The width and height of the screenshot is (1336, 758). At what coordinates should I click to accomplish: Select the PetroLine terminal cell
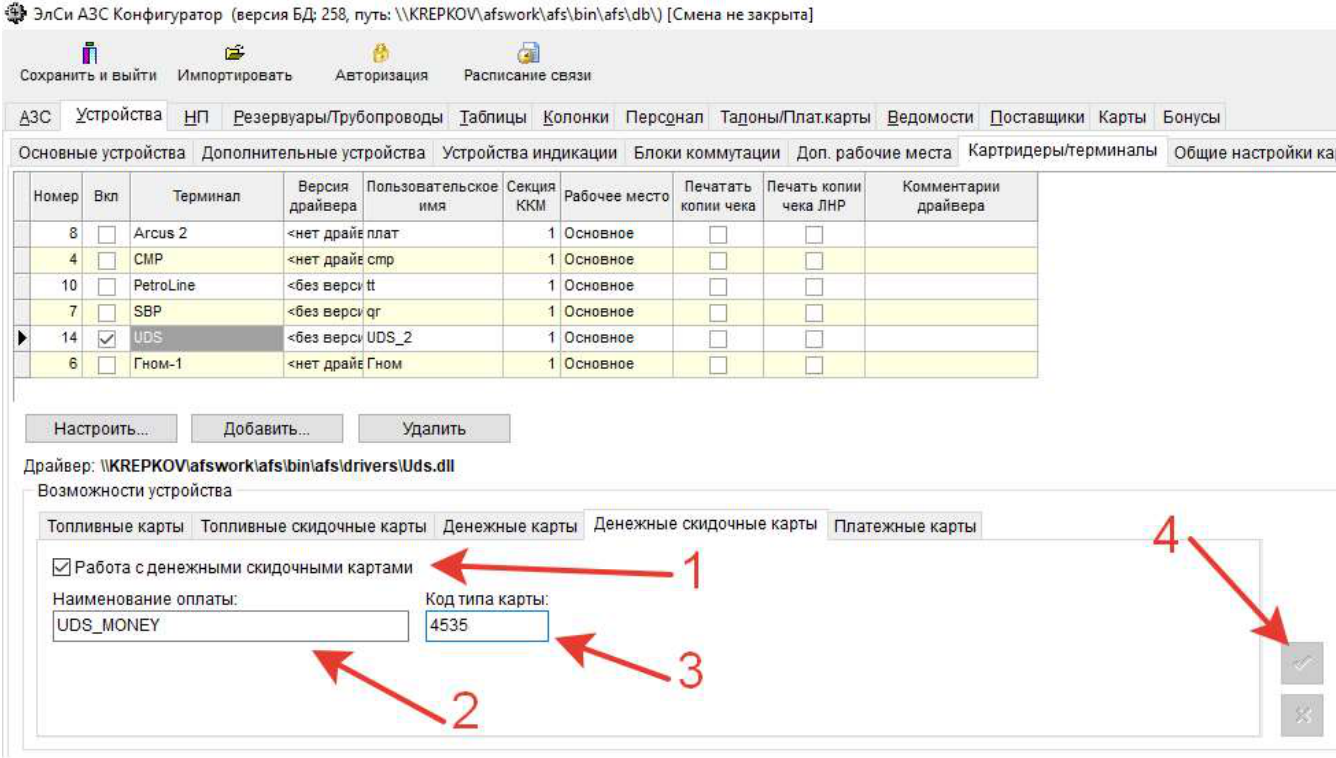pyautogui.click(x=207, y=286)
